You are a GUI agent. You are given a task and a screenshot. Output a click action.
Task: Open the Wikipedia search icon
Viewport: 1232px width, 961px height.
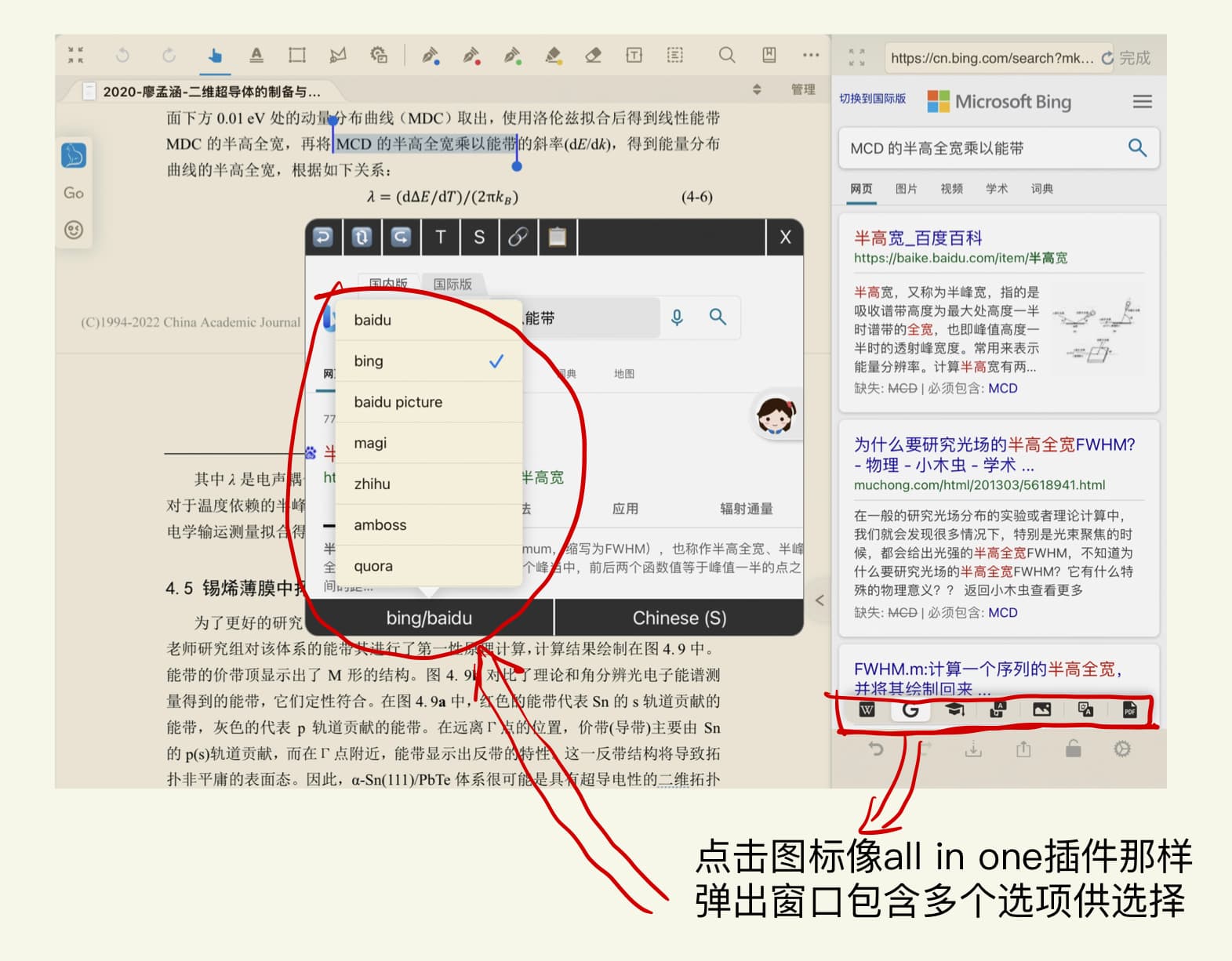[x=867, y=710]
